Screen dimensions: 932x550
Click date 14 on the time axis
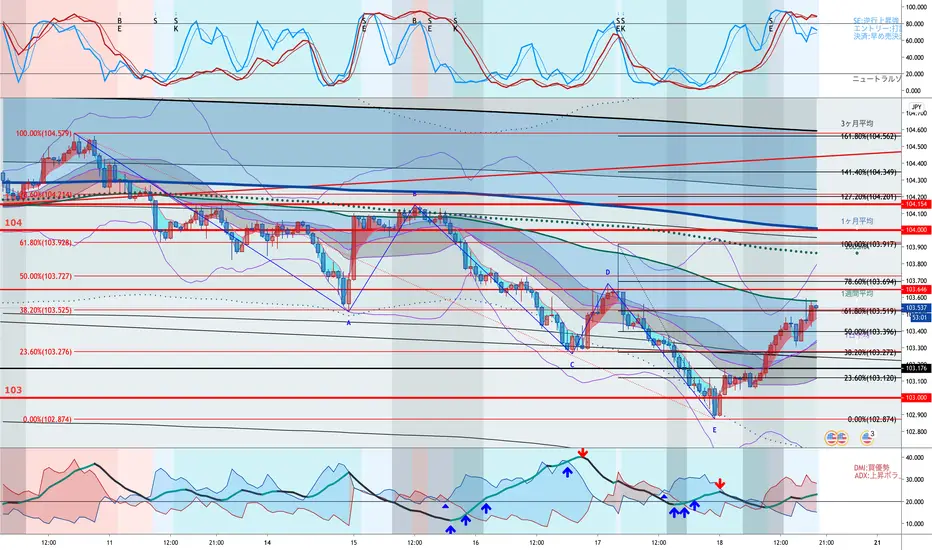click(267, 542)
